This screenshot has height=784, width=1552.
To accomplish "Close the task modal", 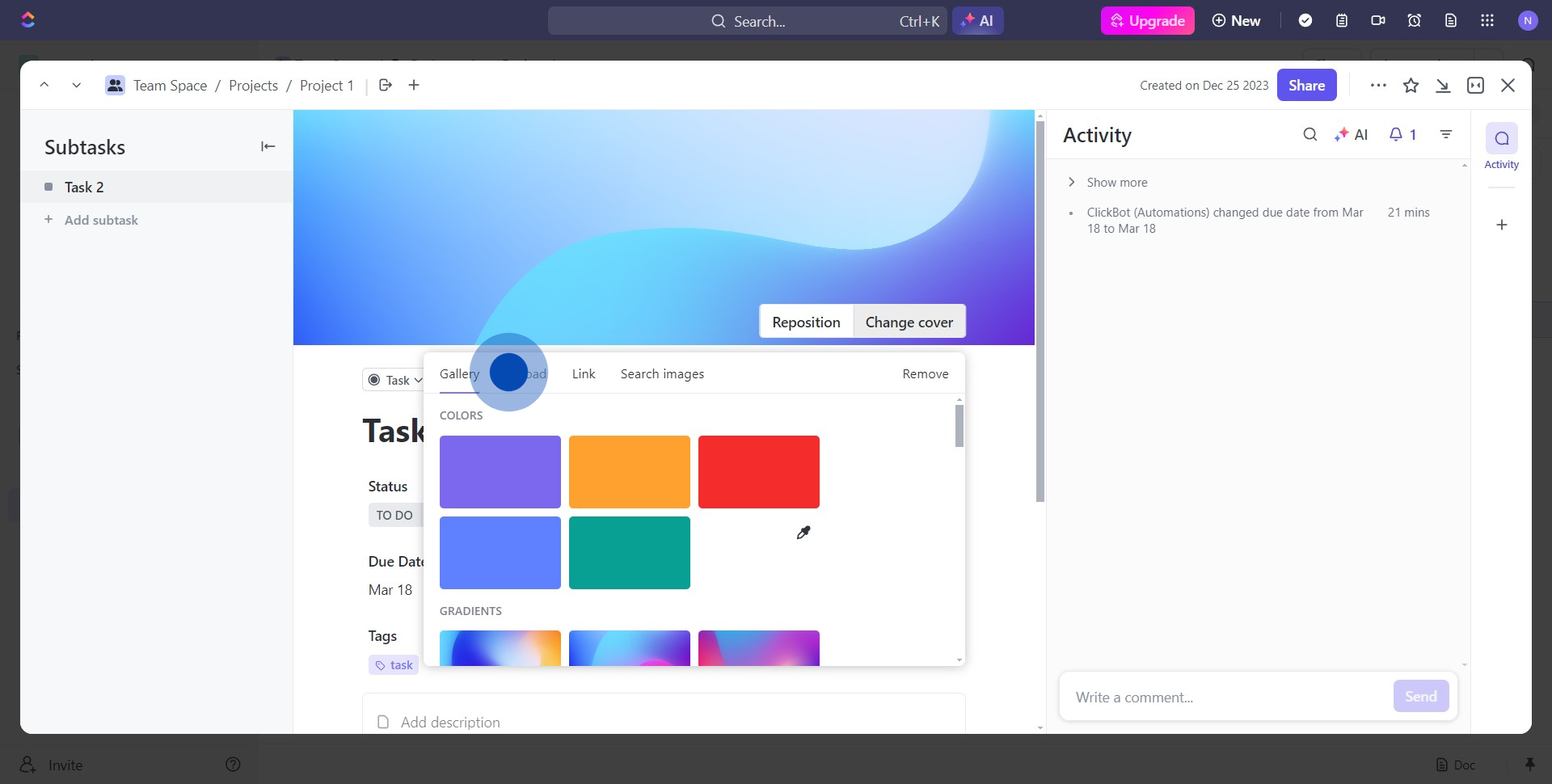I will [1508, 85].
